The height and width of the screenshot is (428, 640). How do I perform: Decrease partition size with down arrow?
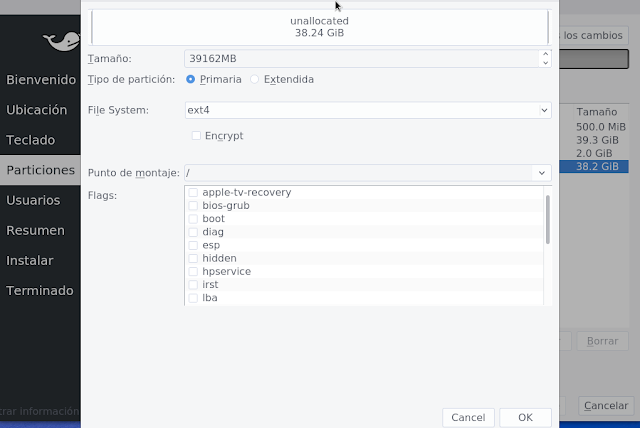(545, 63)
